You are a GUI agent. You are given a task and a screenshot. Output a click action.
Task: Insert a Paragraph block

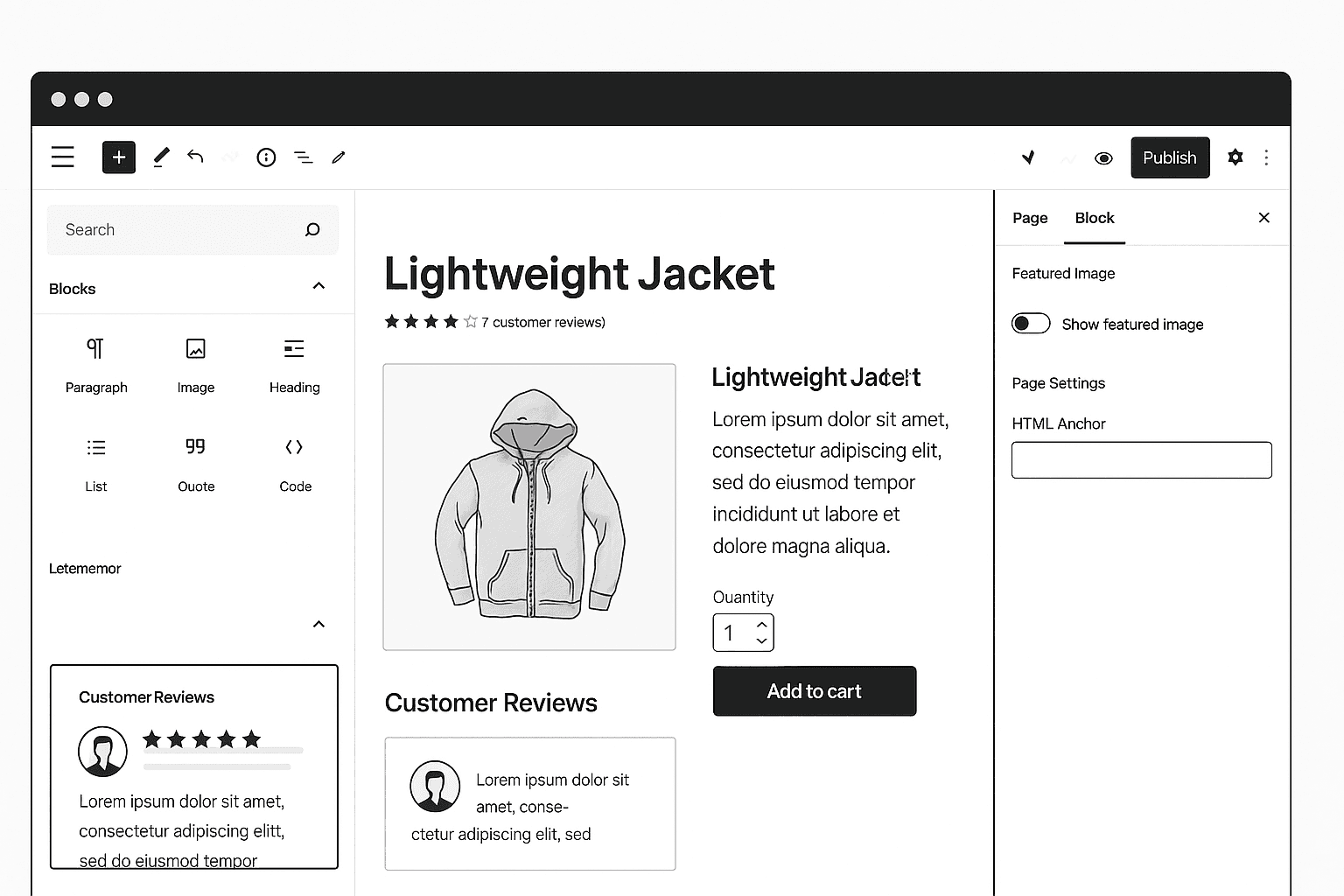coord(96,365)
